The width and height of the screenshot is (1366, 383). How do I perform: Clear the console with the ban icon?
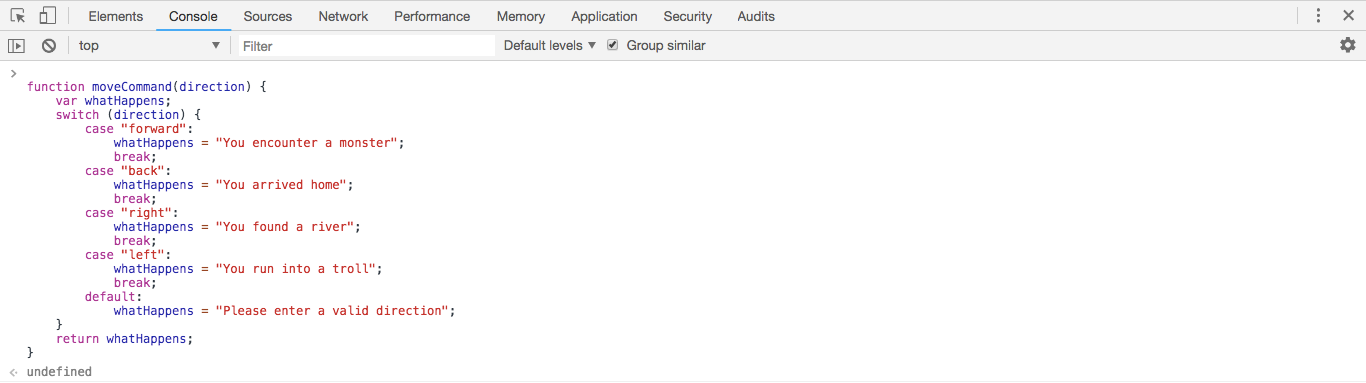(48, 46)
